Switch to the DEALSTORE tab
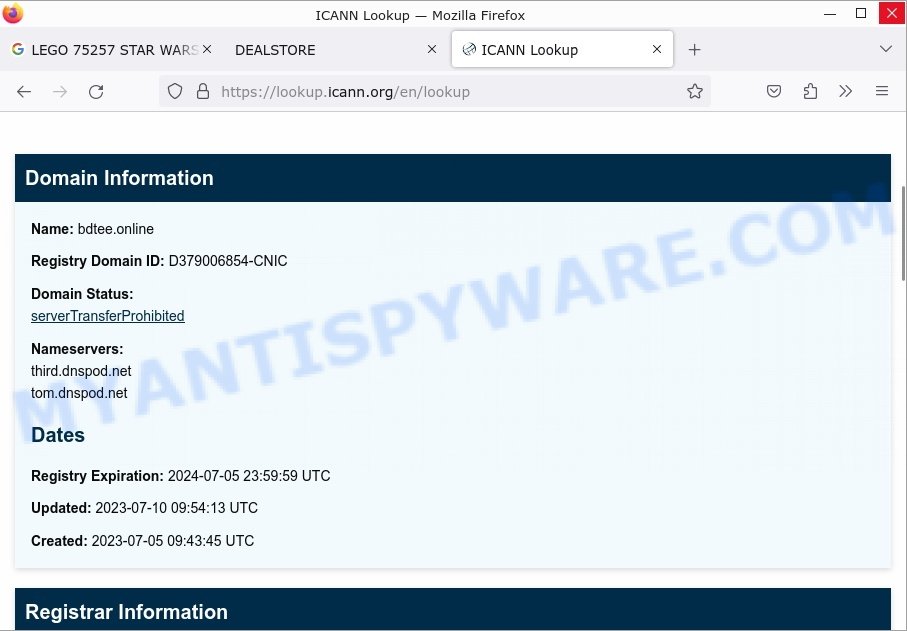 [333, 50]
